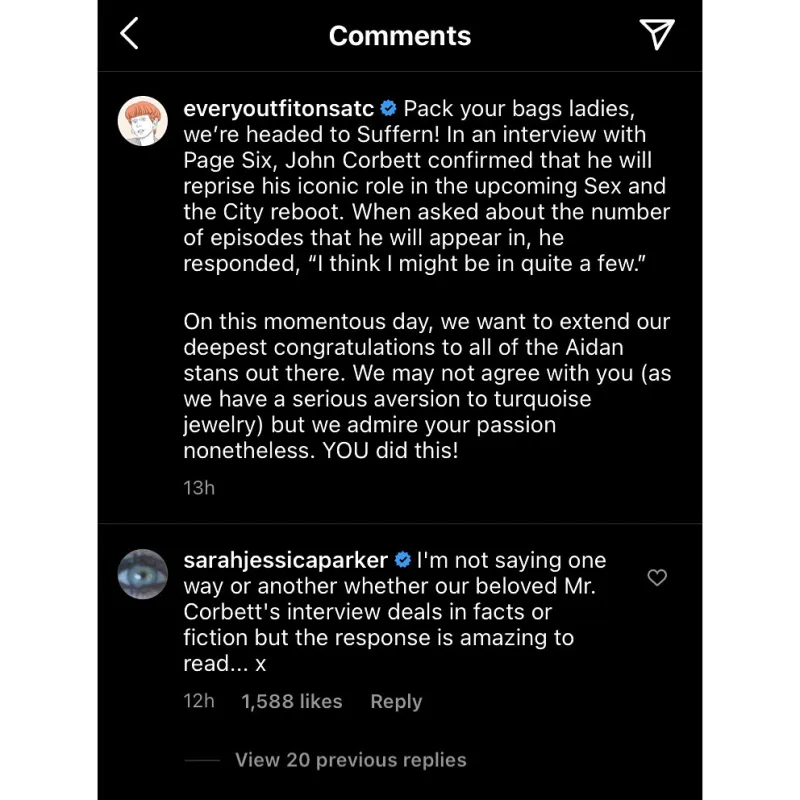The image size is (800, 800).
Task: Tap the back arrow in the header
Action: (129, 35)
